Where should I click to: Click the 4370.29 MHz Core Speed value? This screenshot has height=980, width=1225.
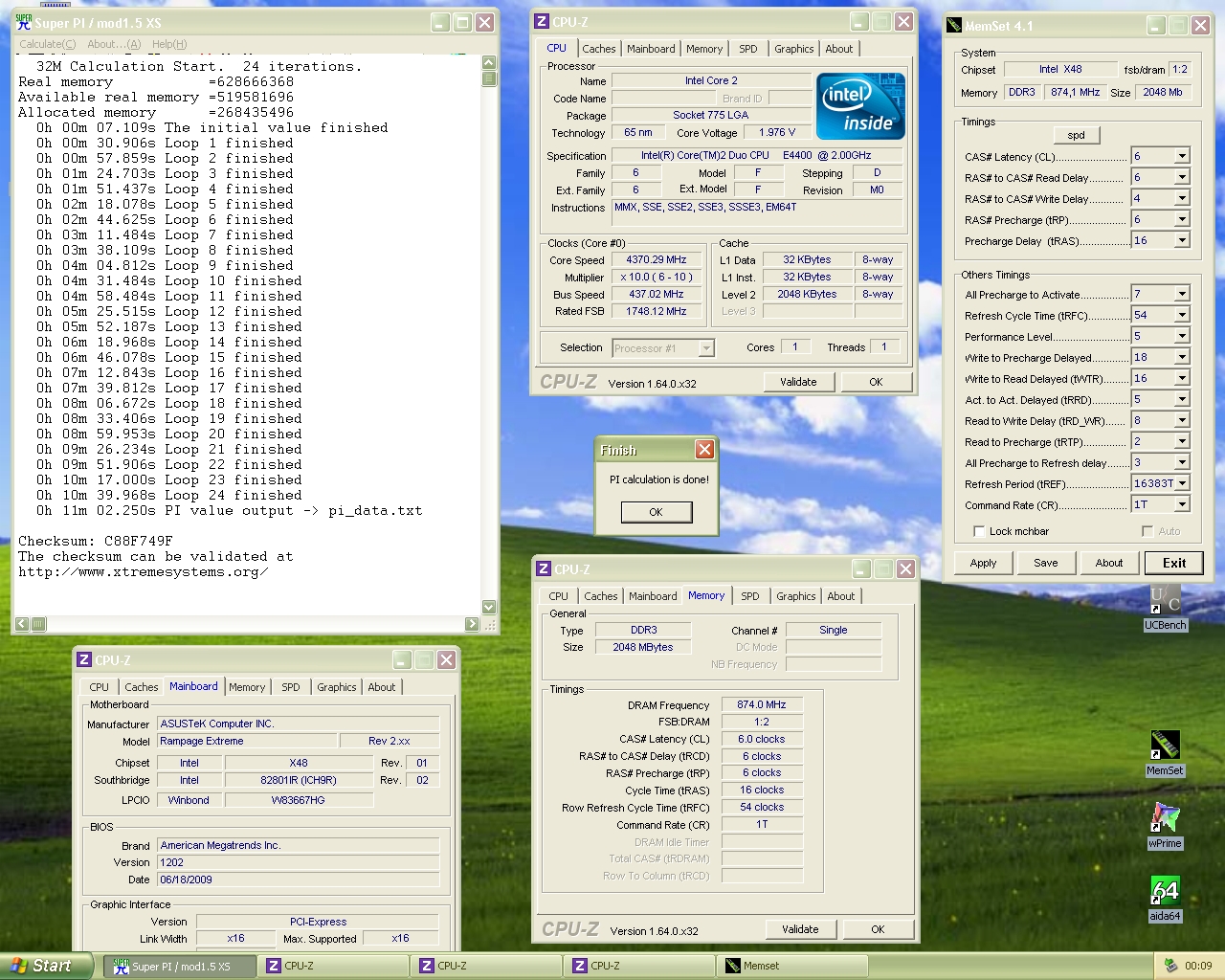(x=657, y=259)
